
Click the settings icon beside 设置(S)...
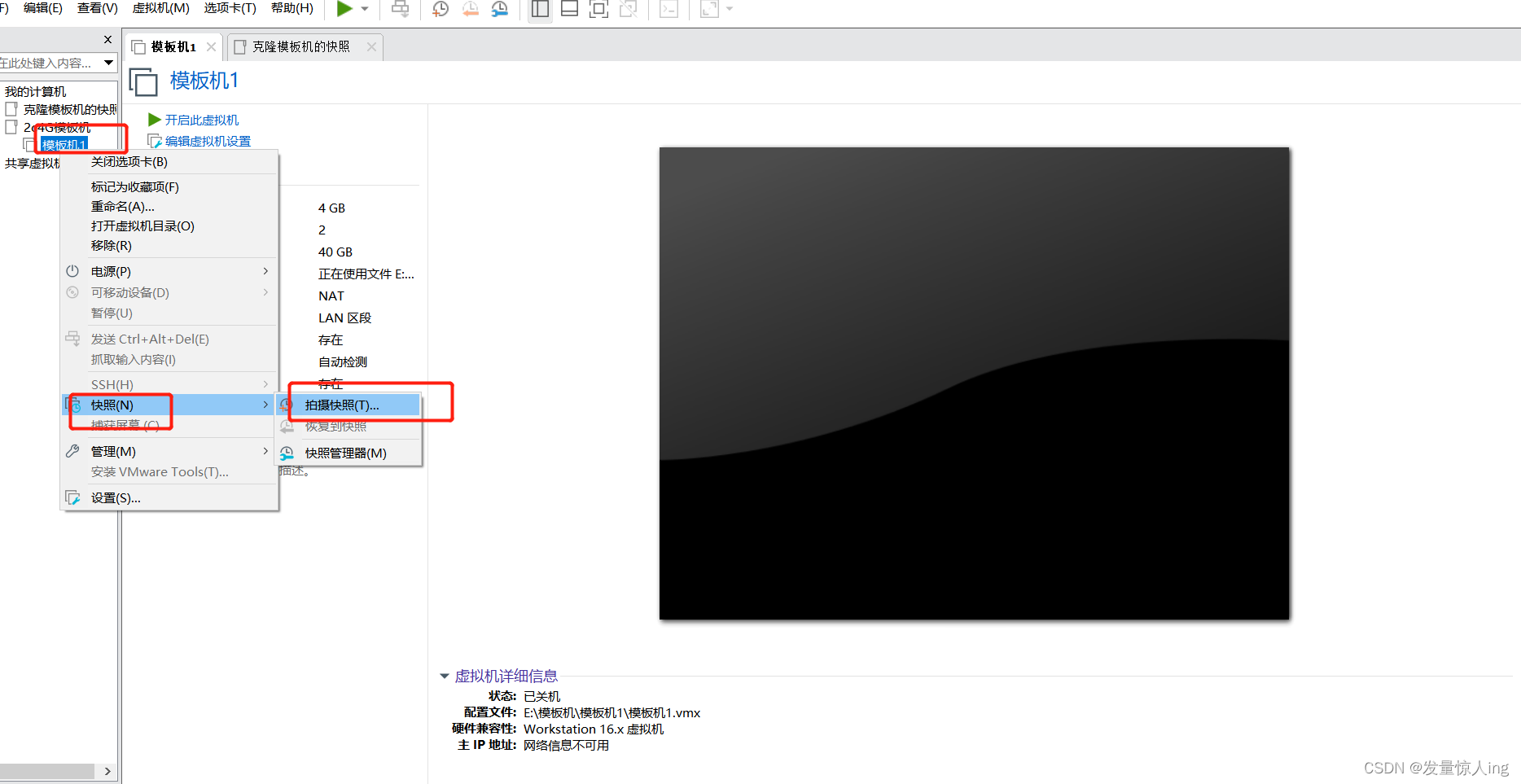tap(72, 497)
